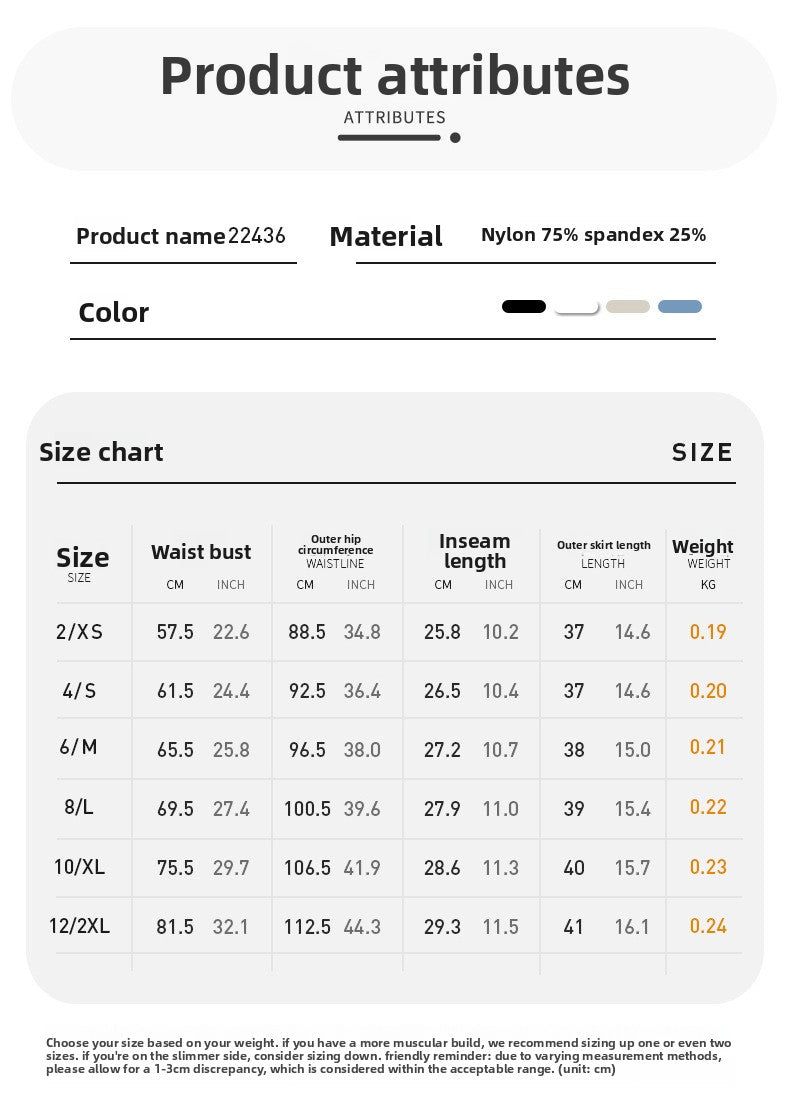Select the 8/L size row label
Image resolution: width=790 pixels, height=1119 pixels.
click(79, 807)
